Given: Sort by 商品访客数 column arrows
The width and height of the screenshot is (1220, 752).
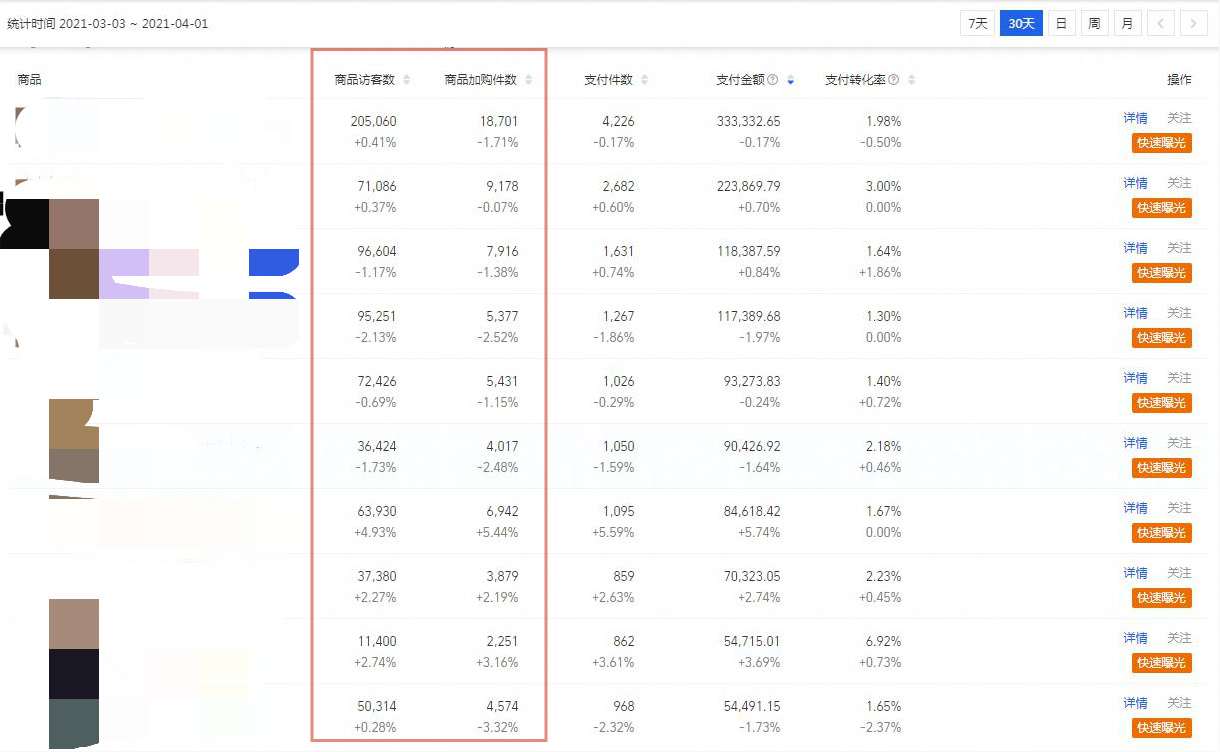Looking at the screenshot, I should pos(406,80).
